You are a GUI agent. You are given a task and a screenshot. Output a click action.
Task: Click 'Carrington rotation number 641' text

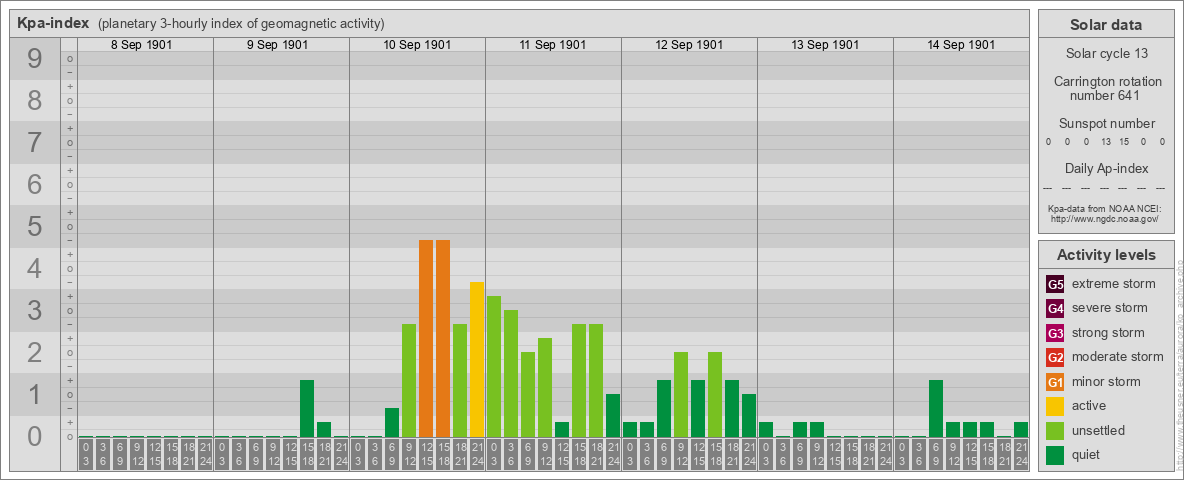point(1106,88)
